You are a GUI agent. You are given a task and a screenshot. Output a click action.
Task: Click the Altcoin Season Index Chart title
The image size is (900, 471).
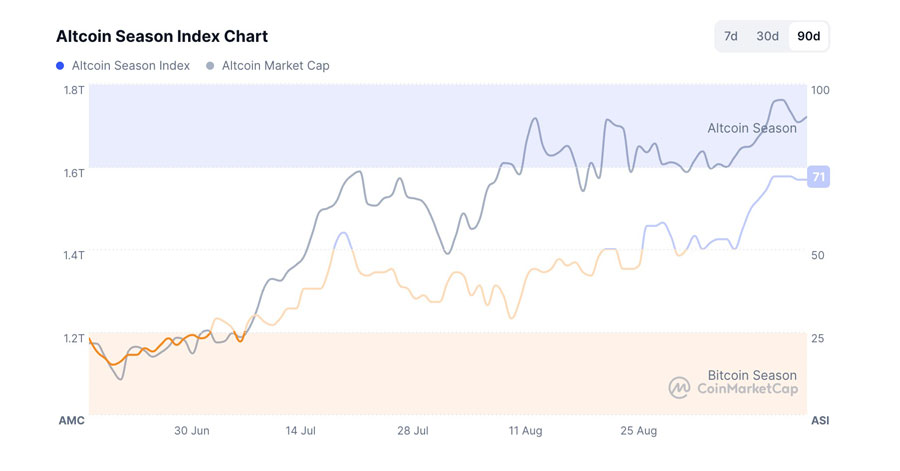162,36
